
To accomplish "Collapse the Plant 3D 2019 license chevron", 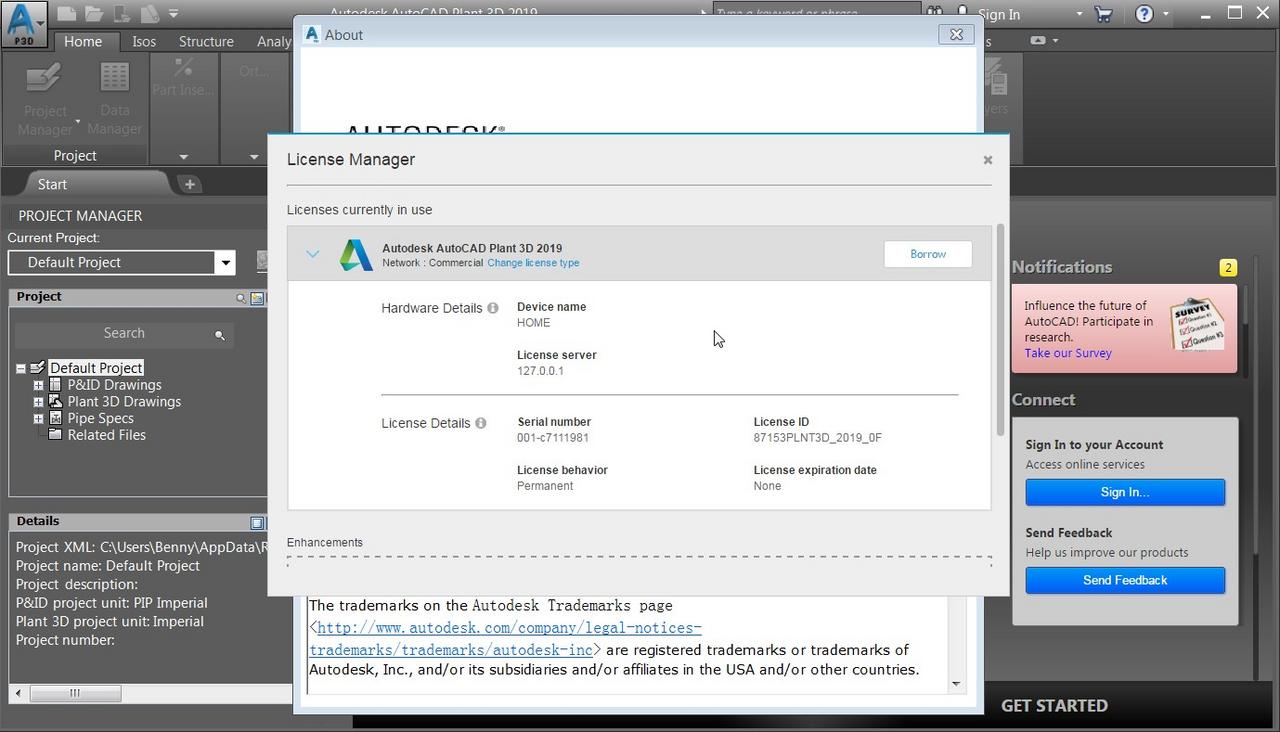I will tap(312, 254).
